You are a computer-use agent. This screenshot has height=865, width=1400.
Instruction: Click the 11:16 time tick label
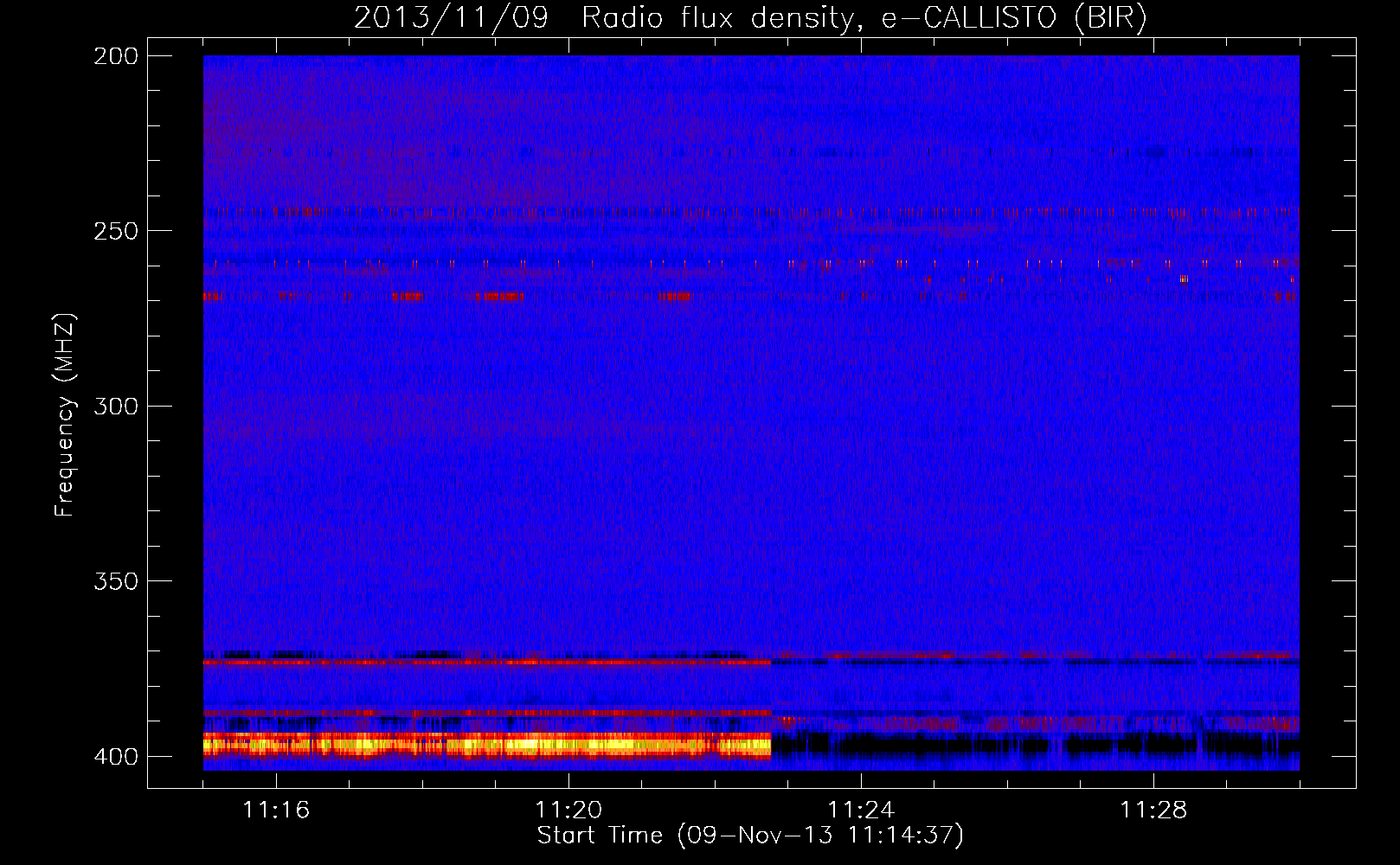276,810
